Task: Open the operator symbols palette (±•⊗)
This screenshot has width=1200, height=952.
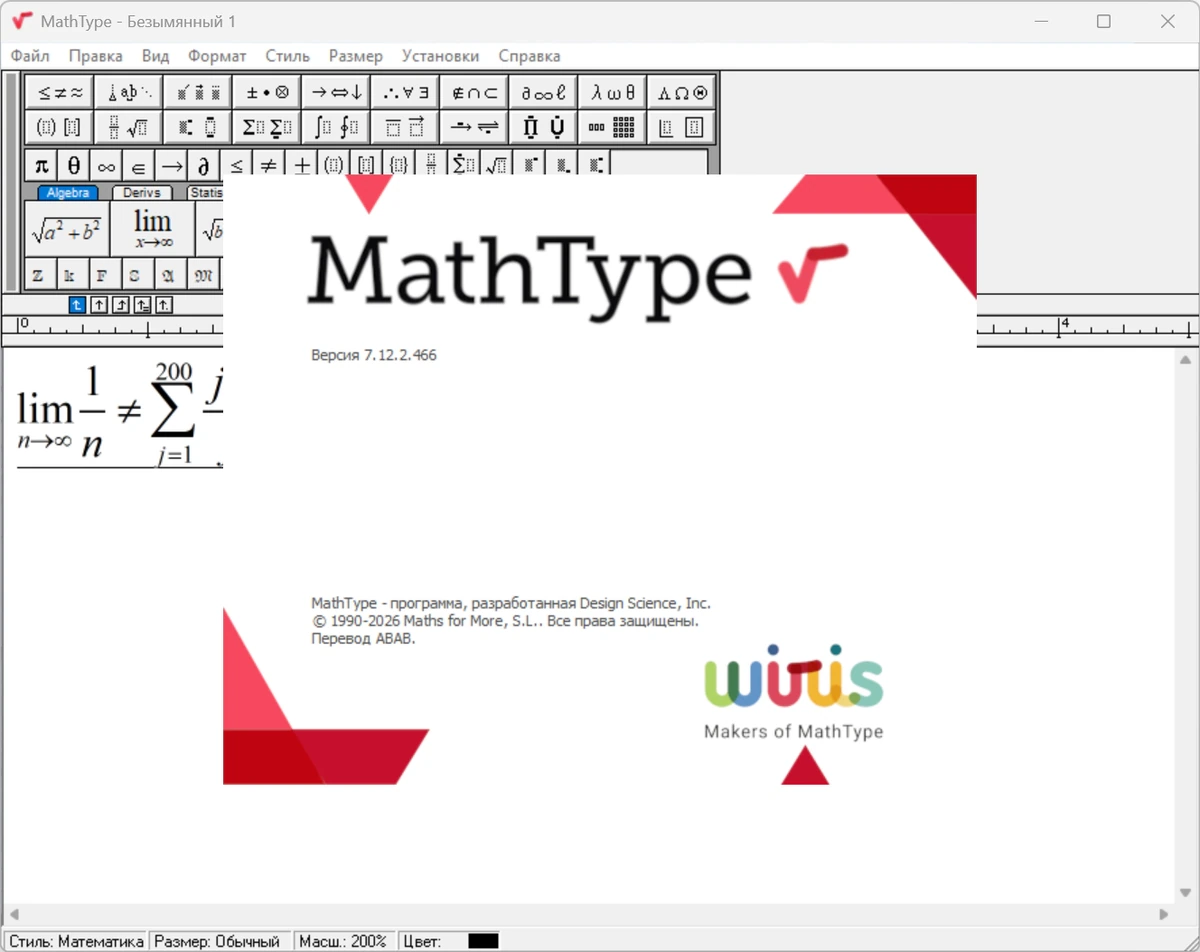Action: [x=267, y=92]
